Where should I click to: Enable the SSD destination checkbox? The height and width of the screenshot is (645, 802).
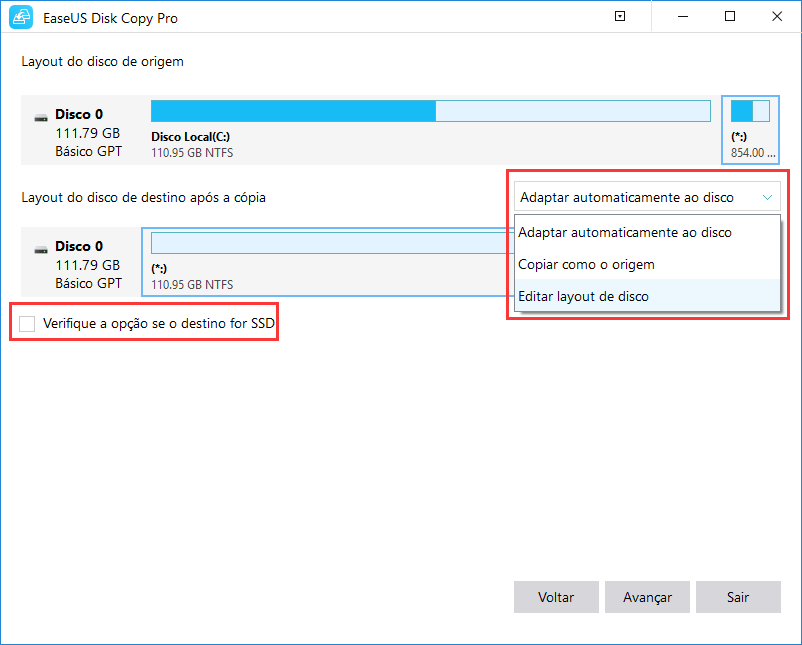click(27, 323)
